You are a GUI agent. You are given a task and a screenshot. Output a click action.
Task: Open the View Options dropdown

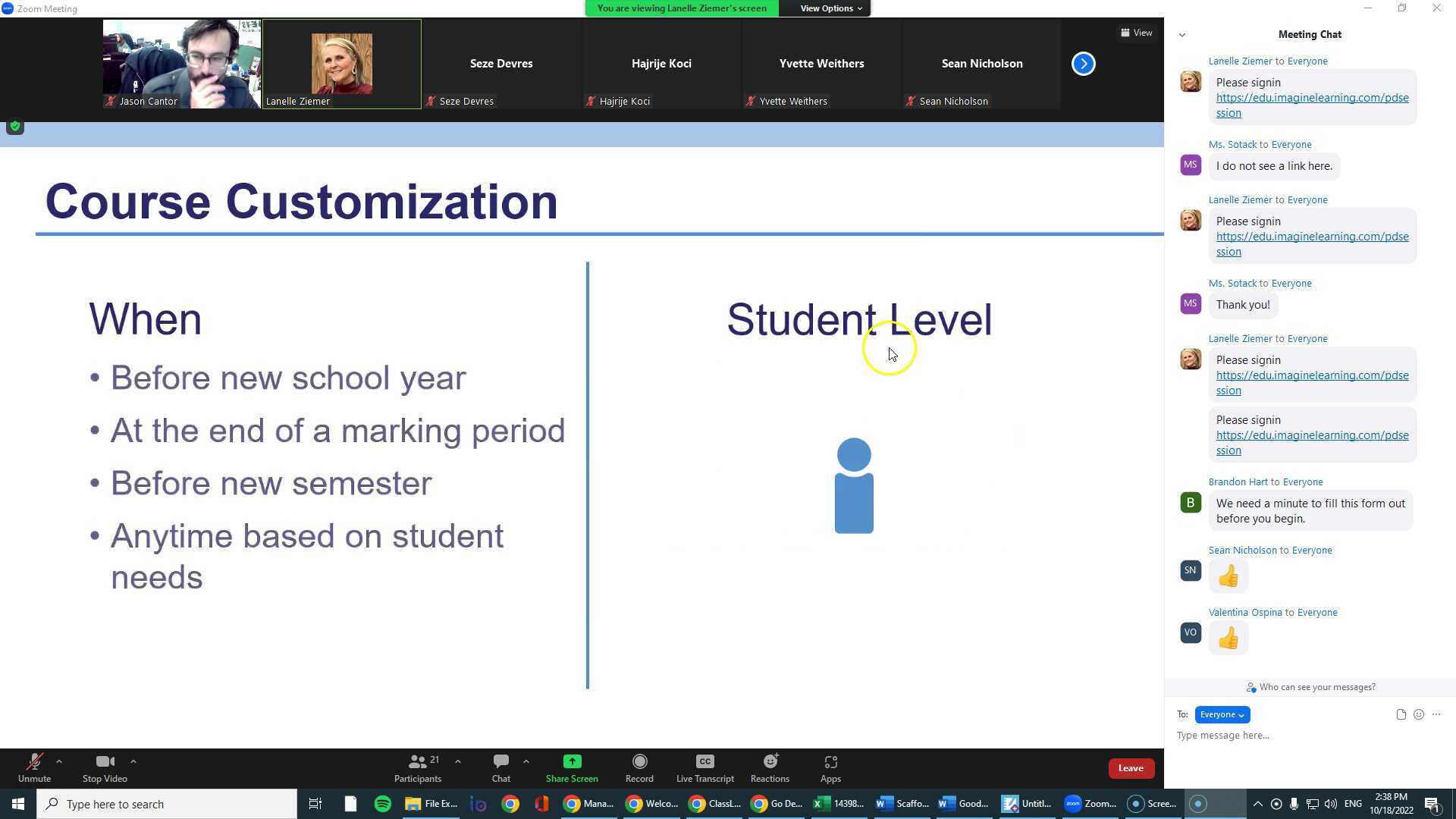(827, 8)
